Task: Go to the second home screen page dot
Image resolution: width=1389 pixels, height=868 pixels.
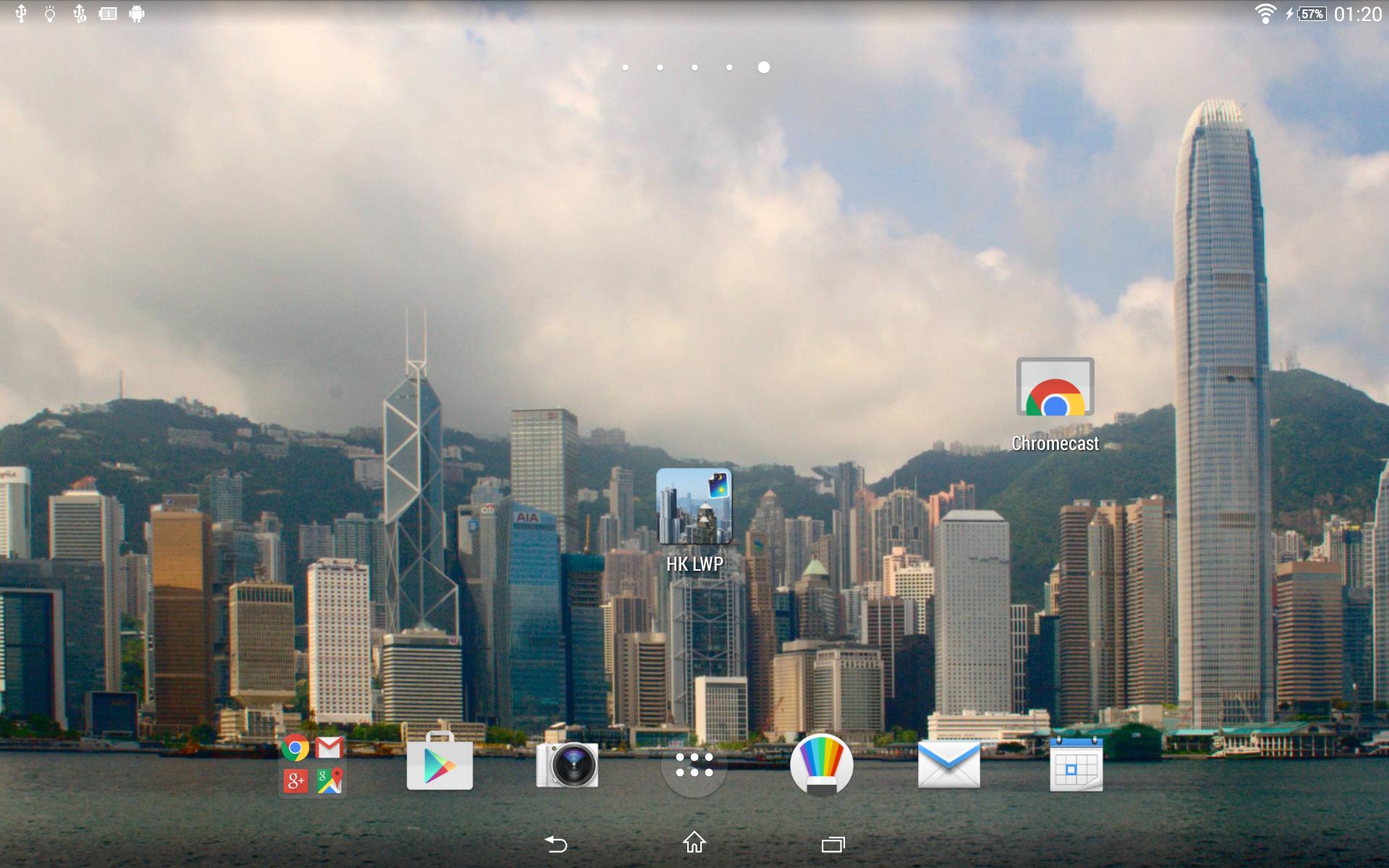Action: [660, 67]
